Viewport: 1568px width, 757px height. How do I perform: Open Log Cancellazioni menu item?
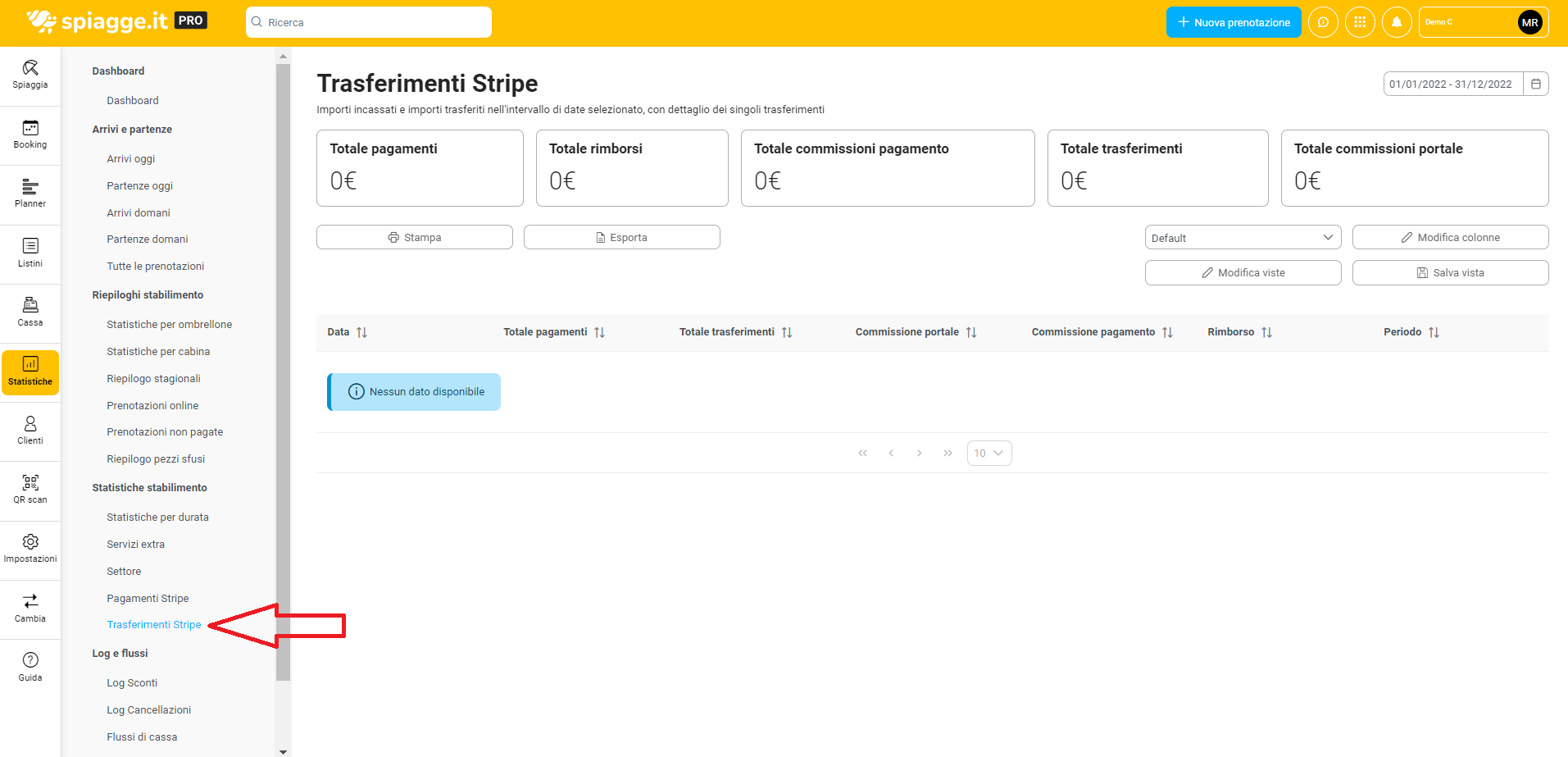click(149, 709)
